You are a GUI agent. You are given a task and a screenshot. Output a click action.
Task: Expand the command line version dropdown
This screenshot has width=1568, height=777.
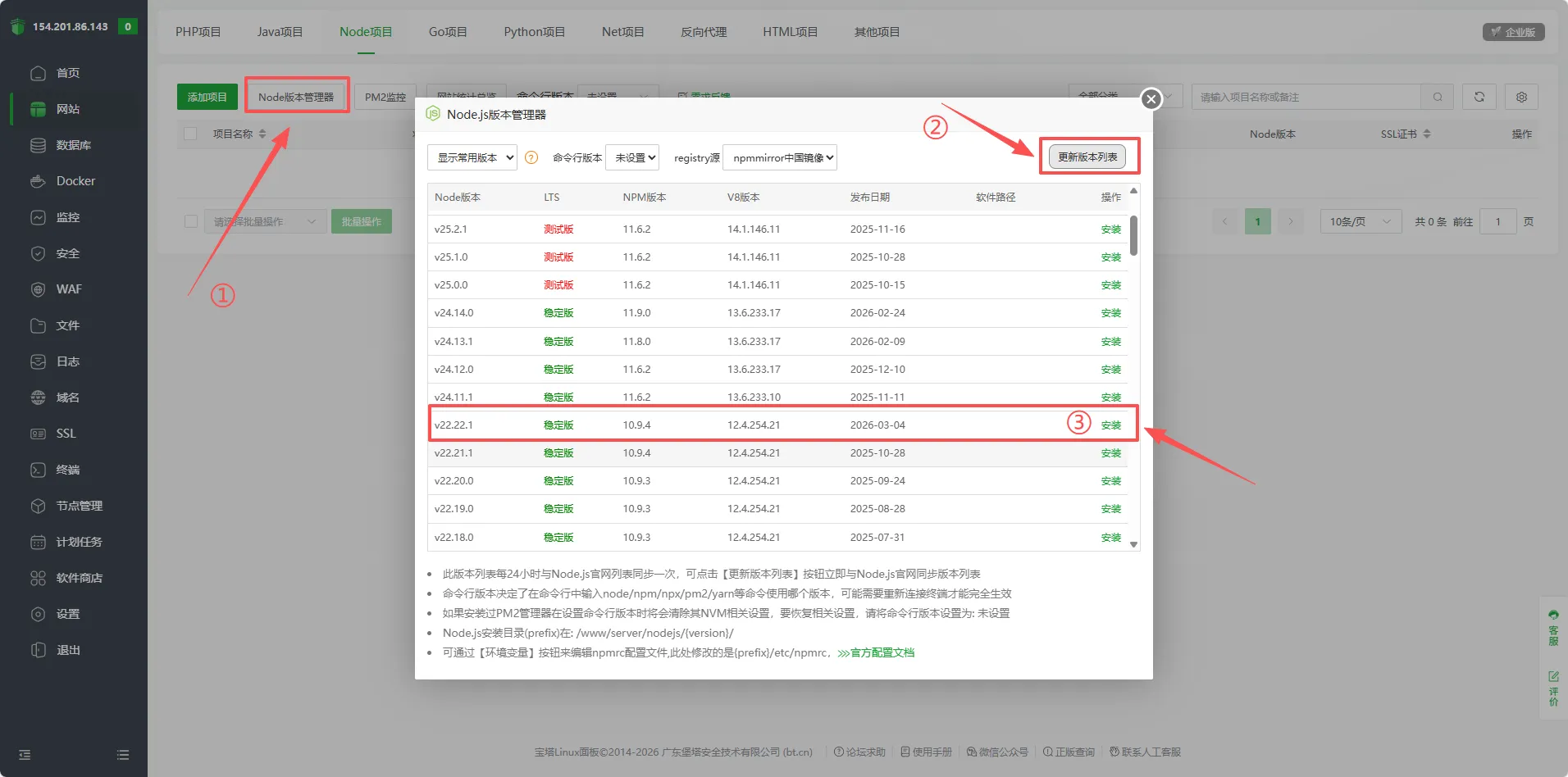[632, 157]
